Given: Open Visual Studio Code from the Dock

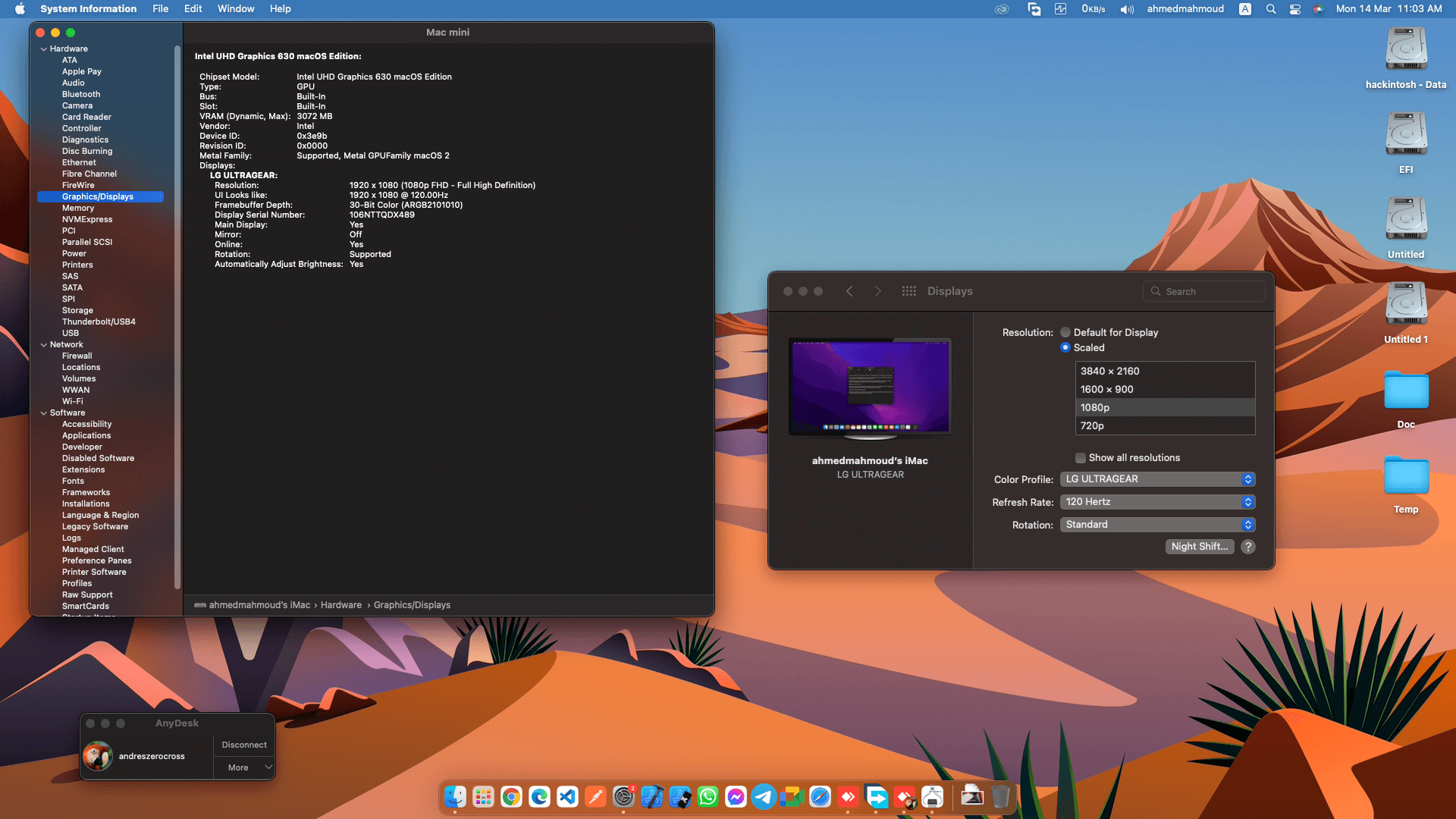Looking at the screenshot, I should pyautogui.click(x=567, y=797).
